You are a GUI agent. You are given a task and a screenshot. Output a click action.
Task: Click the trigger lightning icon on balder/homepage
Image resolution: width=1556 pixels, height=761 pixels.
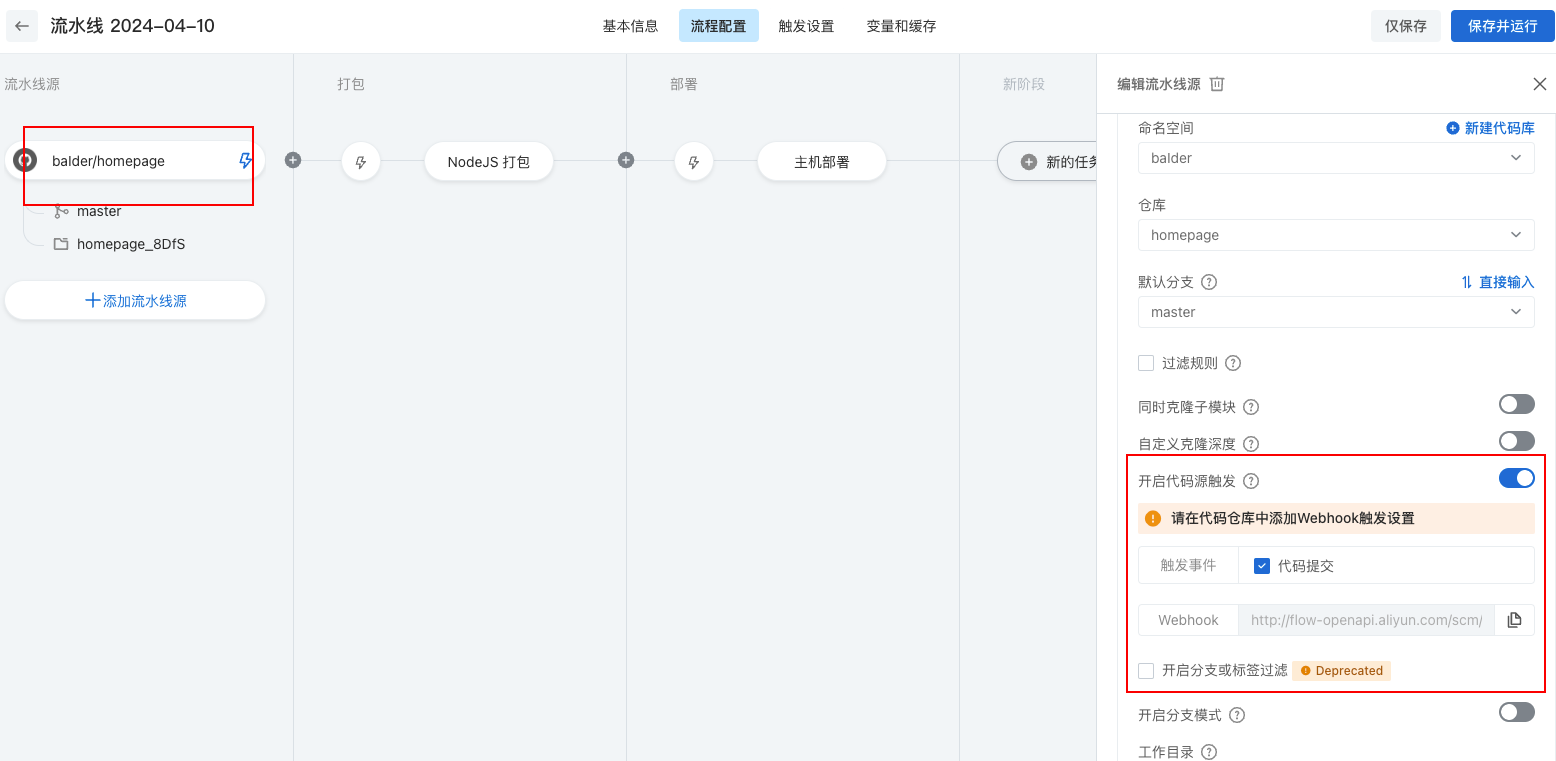246,161
